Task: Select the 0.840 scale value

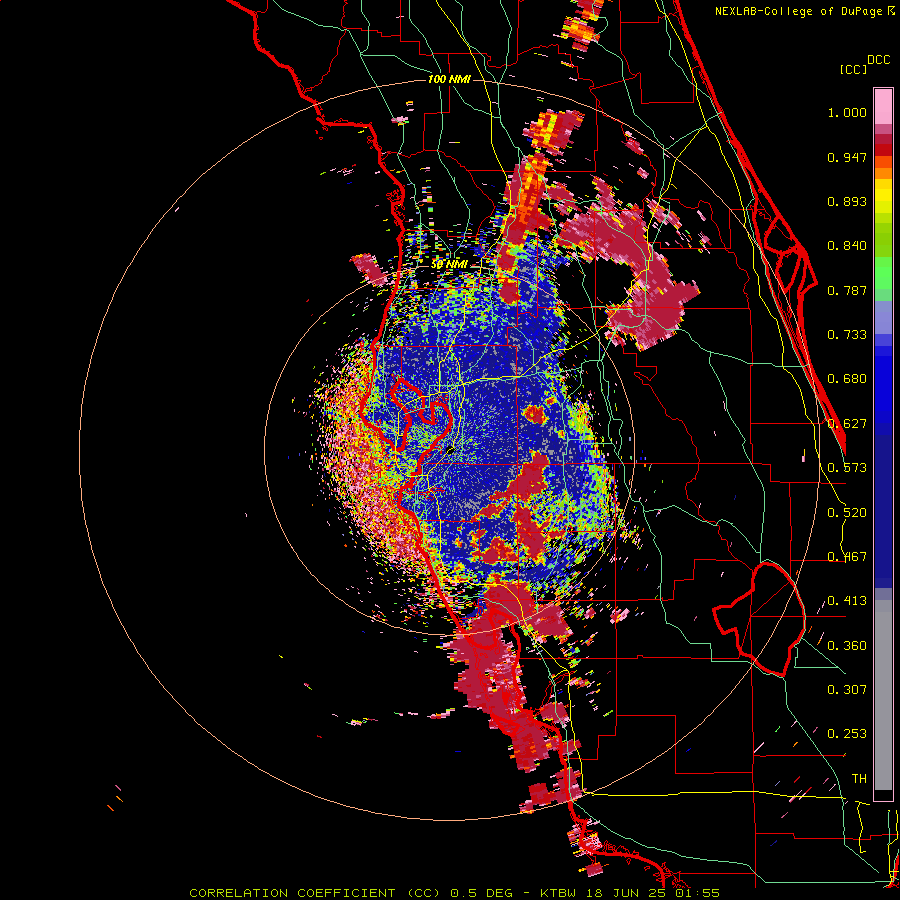Action: click(847, 246)
